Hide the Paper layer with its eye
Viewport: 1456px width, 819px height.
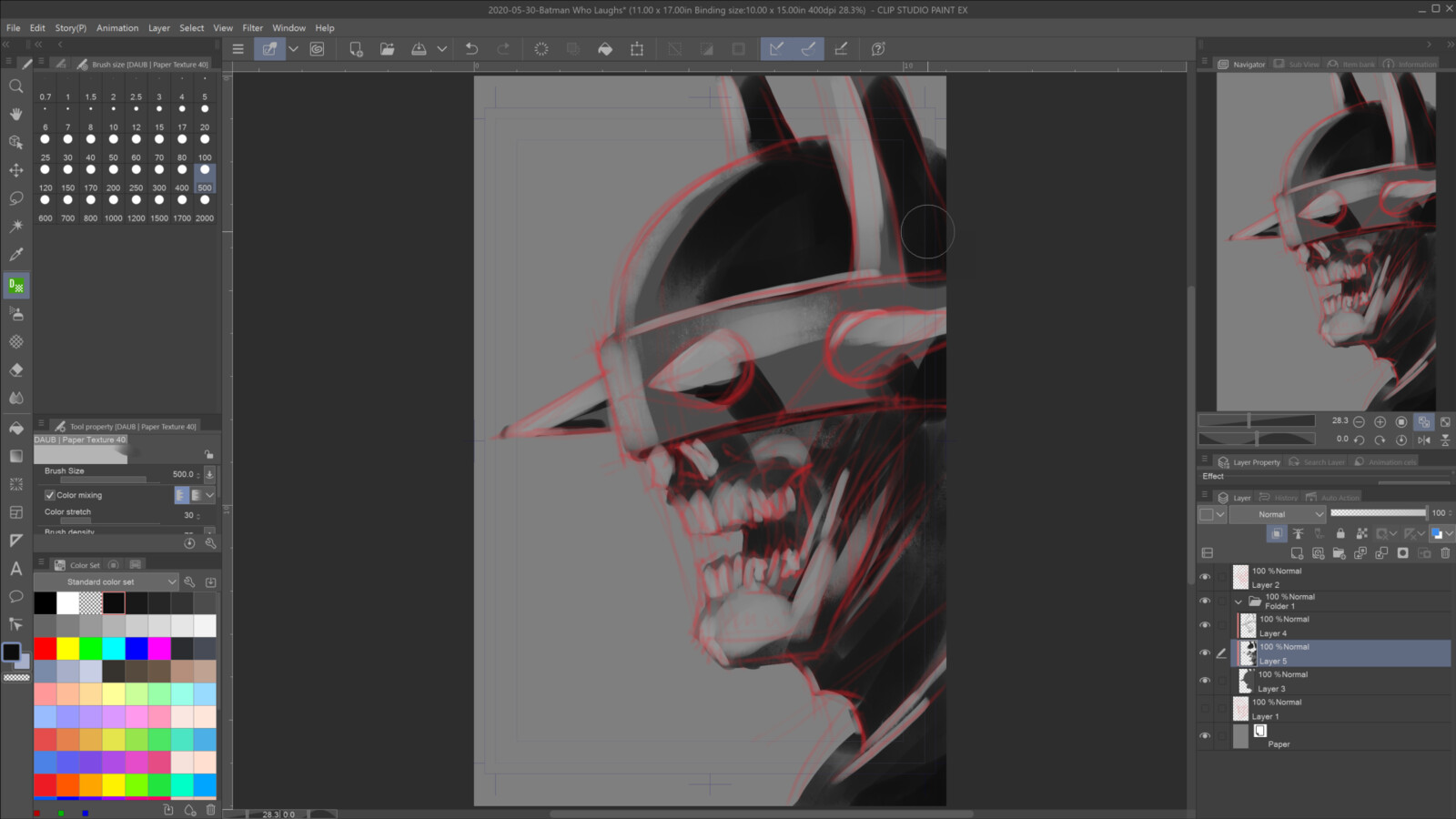pyautogui.click(x=1205, y=735)
